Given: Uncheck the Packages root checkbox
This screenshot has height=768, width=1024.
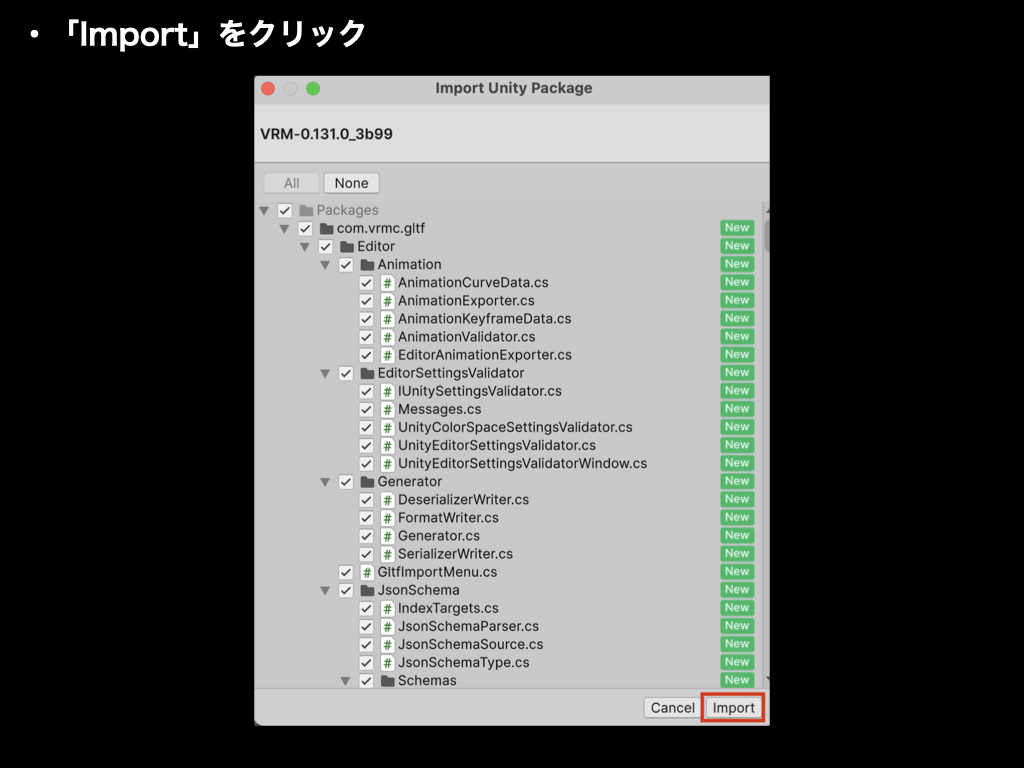Looking at the screenshot, I should click(285, 210).
